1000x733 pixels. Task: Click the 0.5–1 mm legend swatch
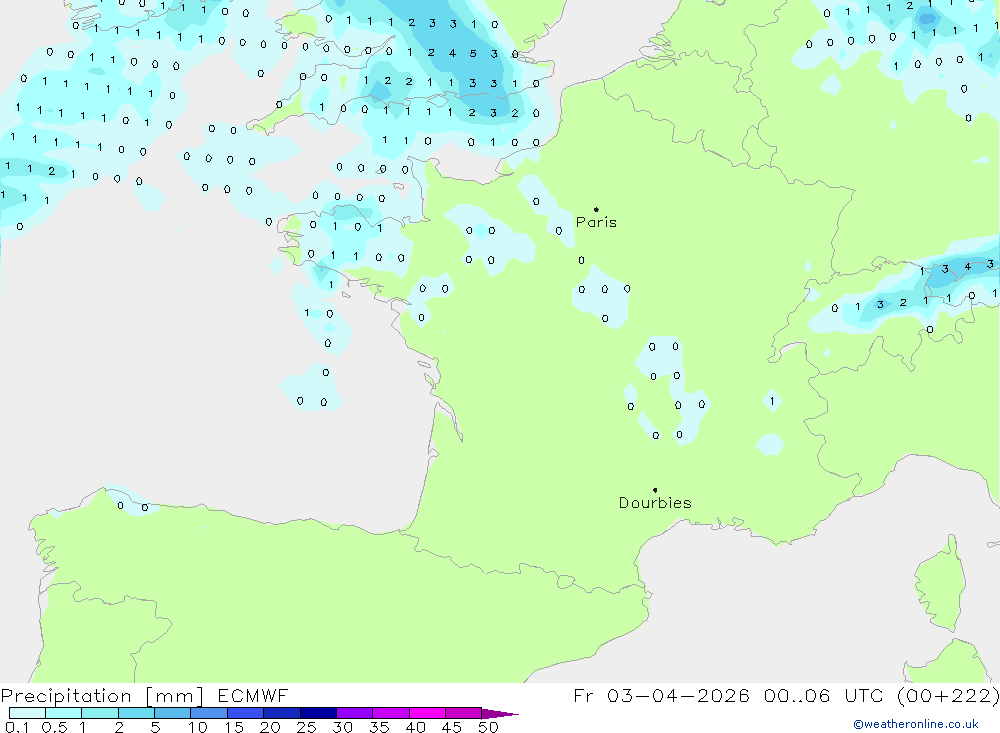tap(63, 713)
